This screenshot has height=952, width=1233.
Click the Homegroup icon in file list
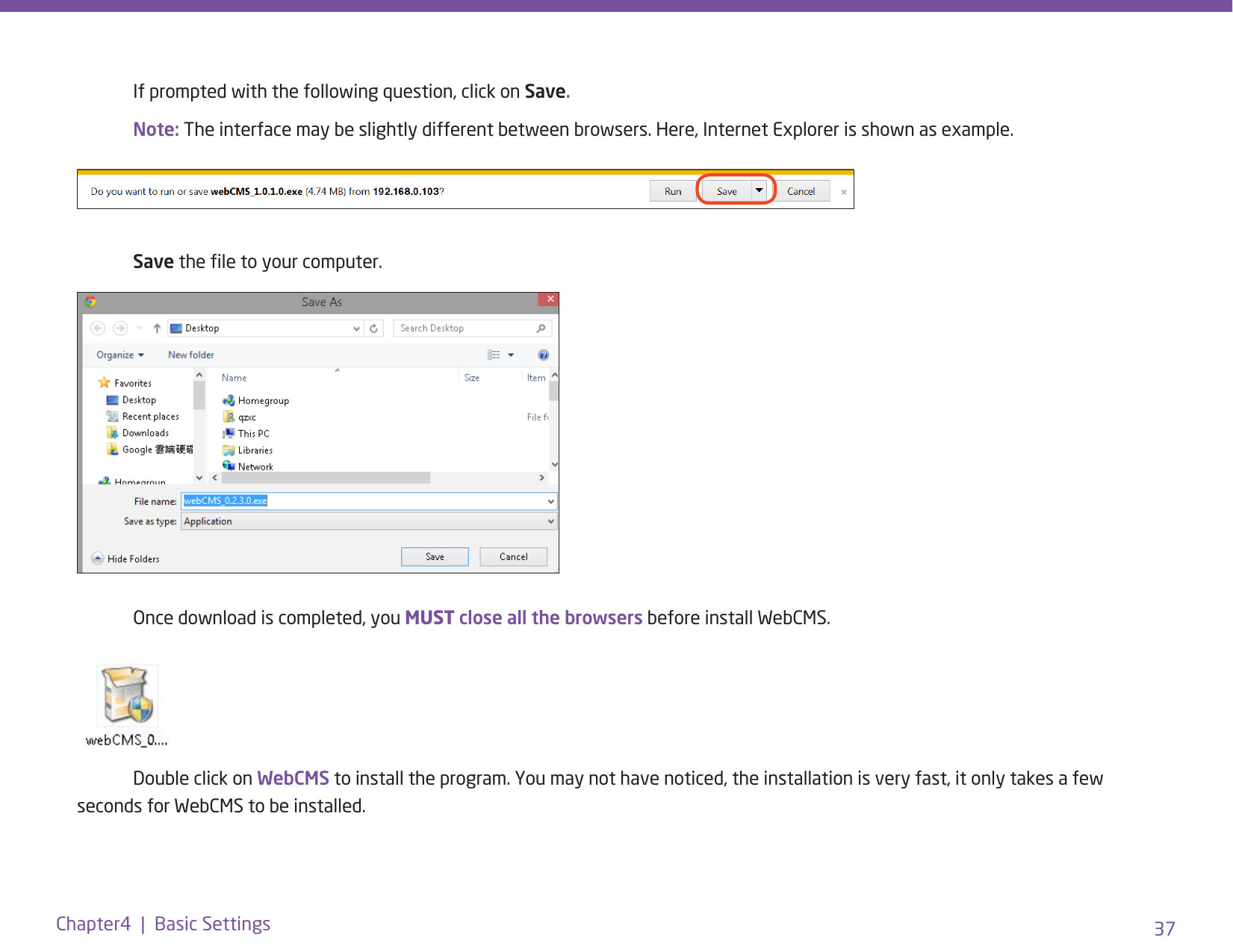click(x=229, y=400)
